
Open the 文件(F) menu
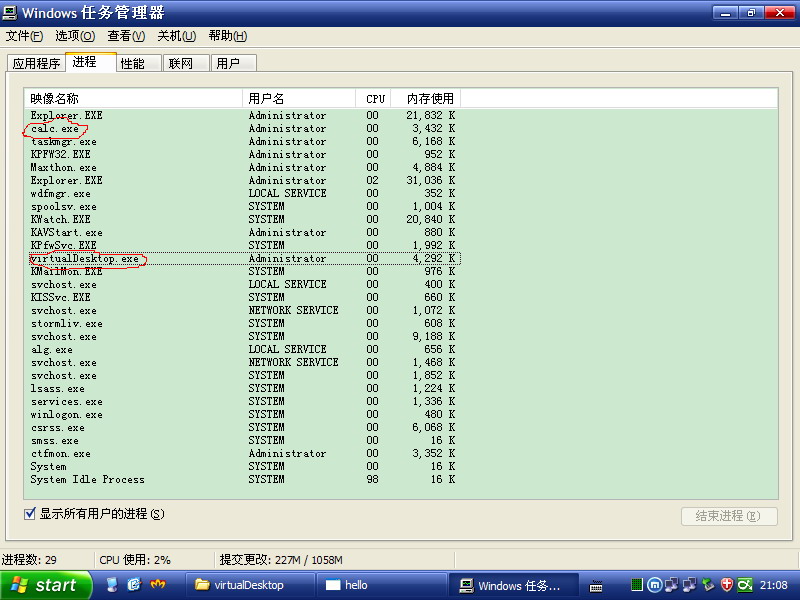[x=24, y=36]
